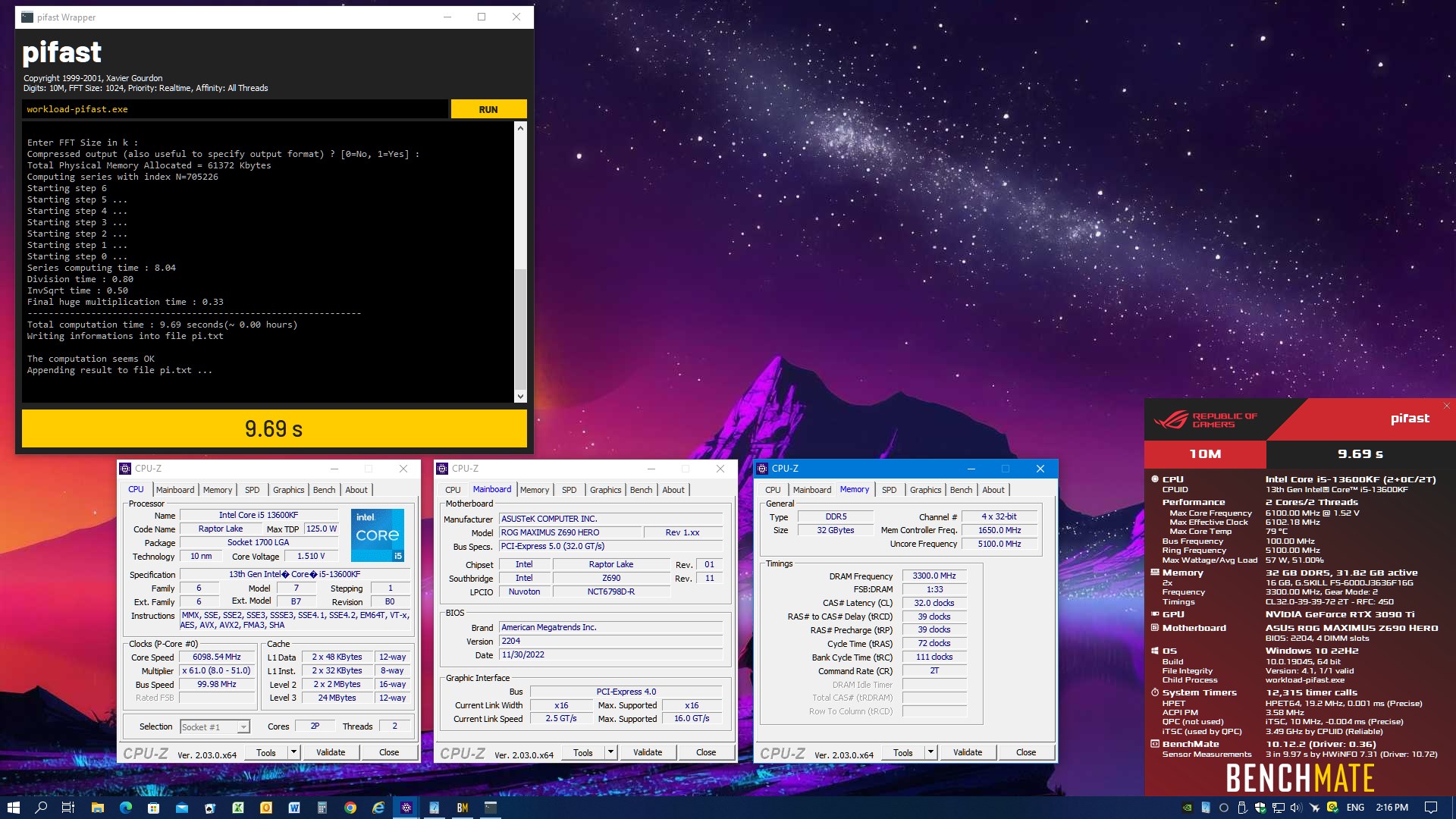
Task: Click Close button in CPU-Z Memory window
Action: click(1026, 752)
